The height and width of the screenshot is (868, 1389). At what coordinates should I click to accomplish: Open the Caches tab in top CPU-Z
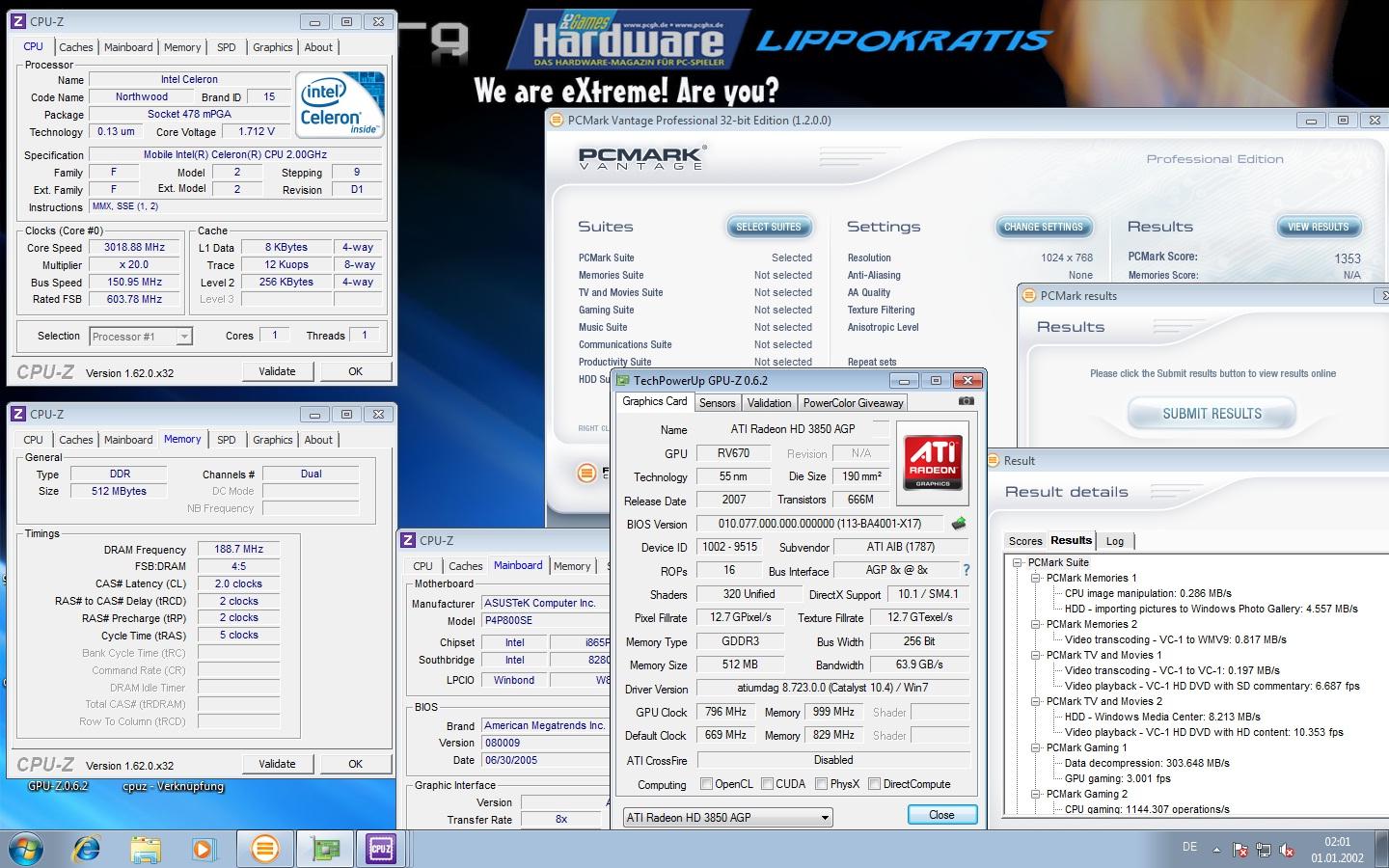76,47
